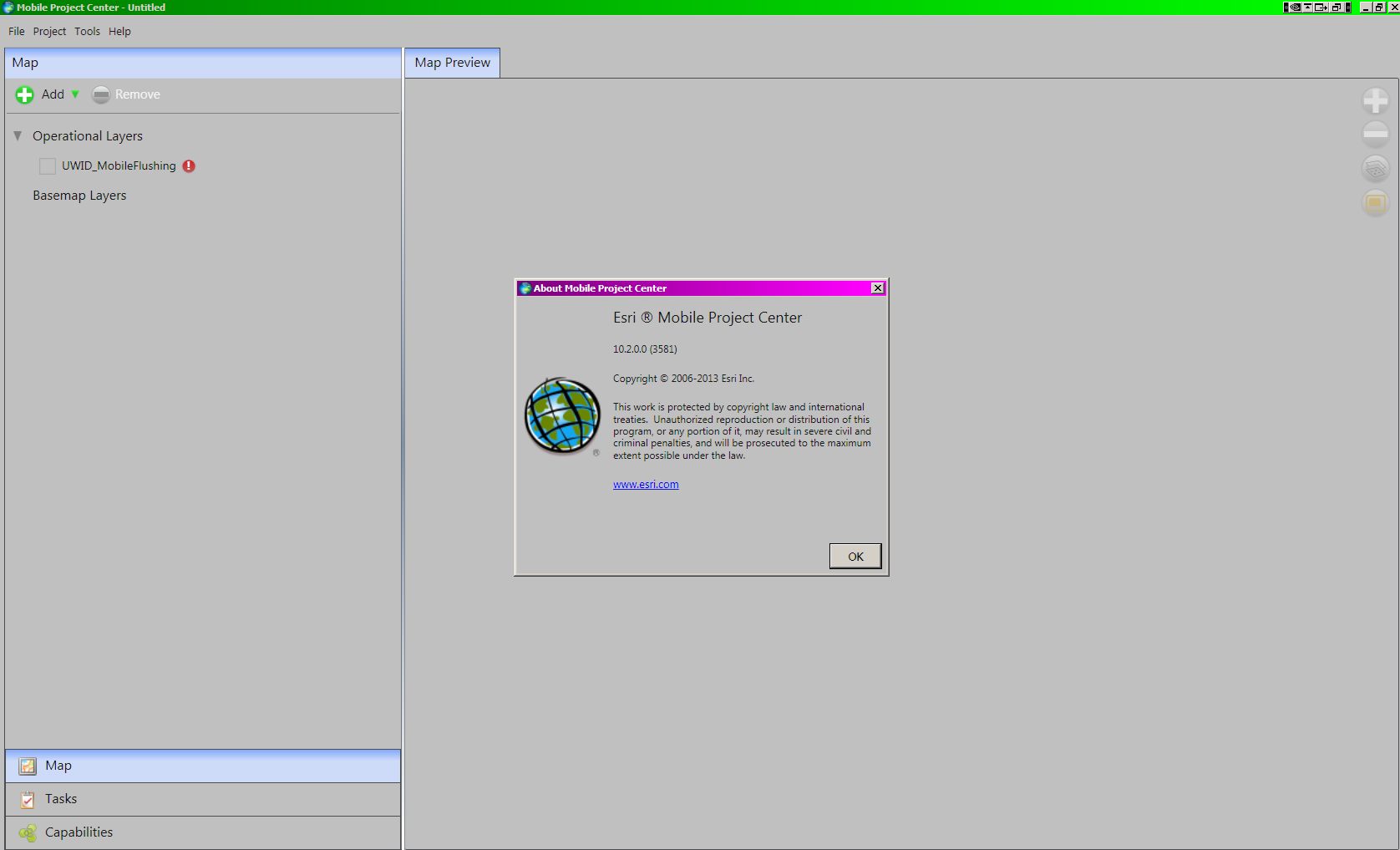This screenshot has height=850, width=1400.
Task: Open the Capabilities panel
Action: point(203,832)
